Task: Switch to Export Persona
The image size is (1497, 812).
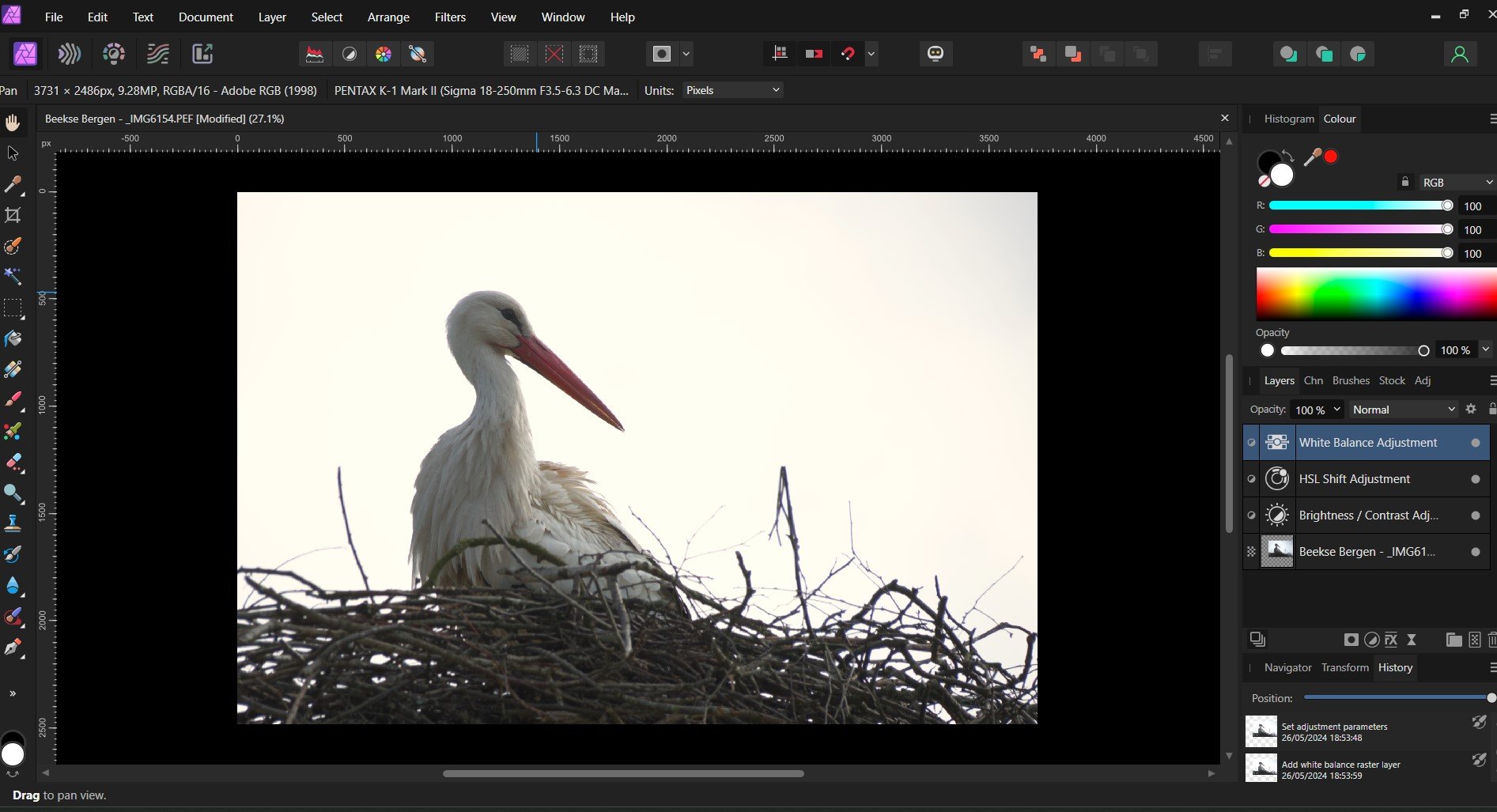Action: 202,54
